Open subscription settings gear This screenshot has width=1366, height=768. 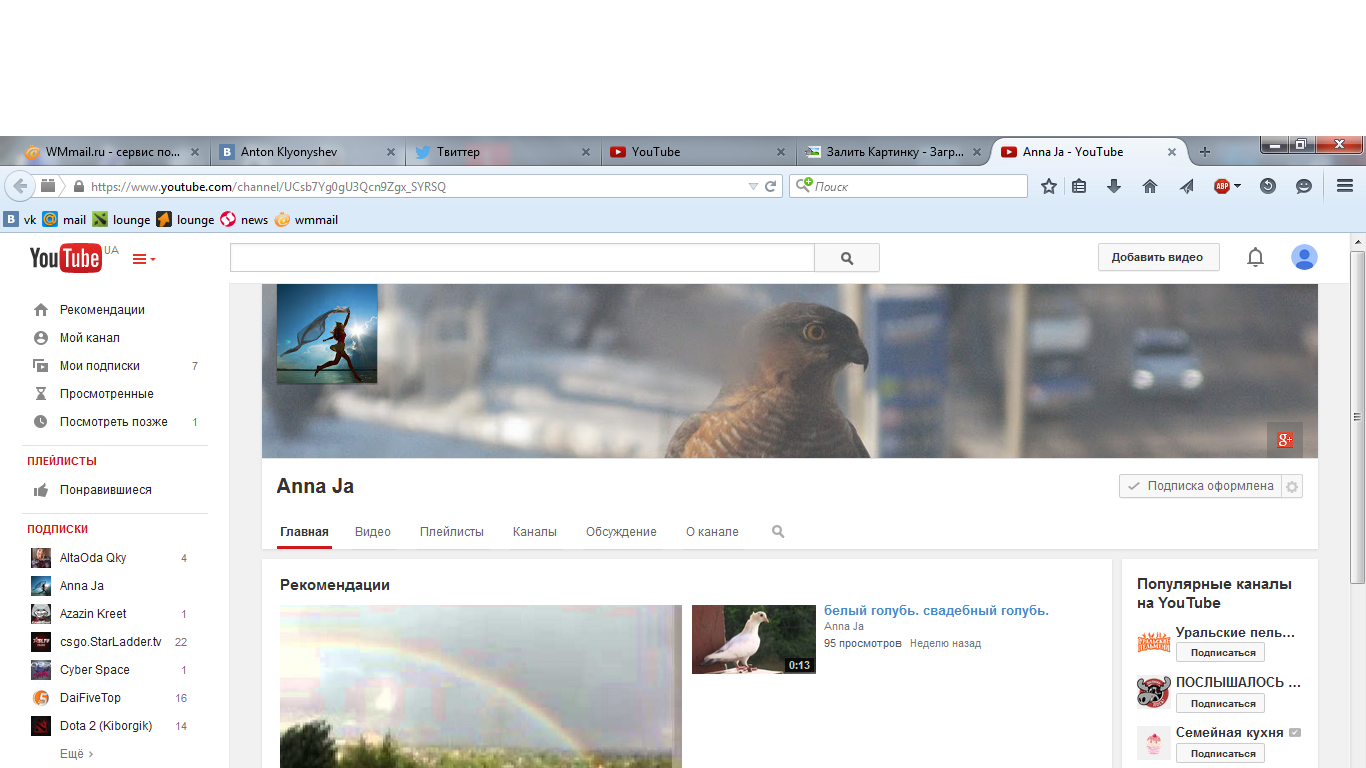point(1292,486)
